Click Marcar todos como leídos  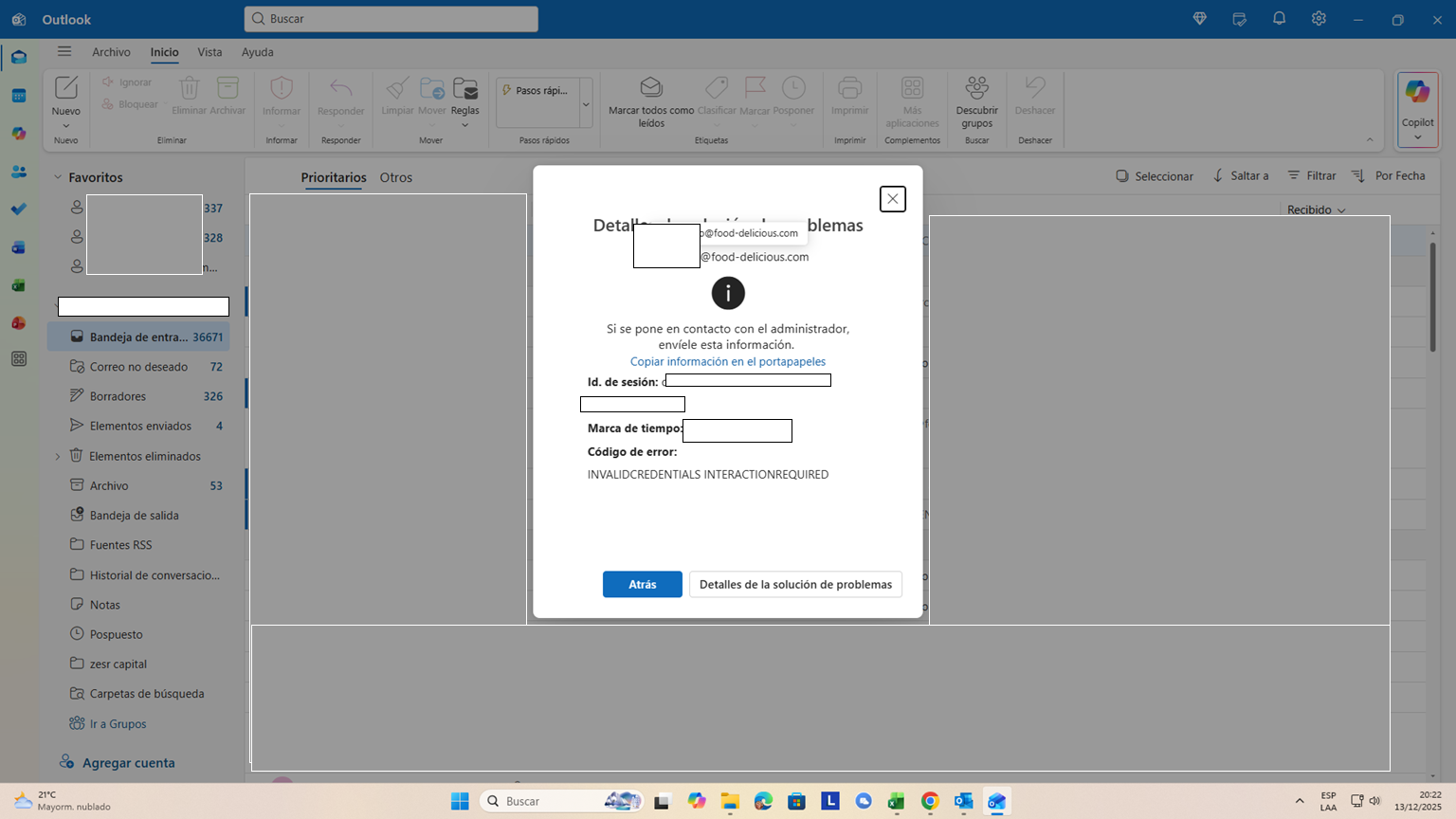pos(651,102)
